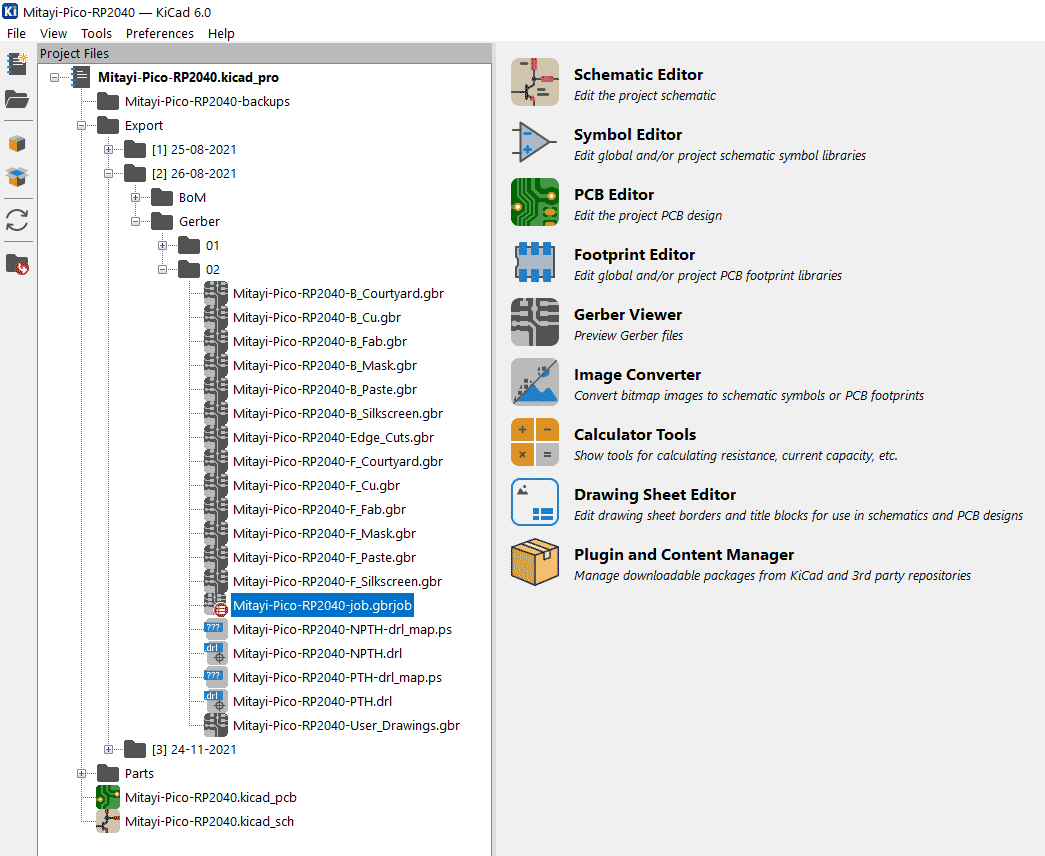Collapse the Gerber folder
The width and height of the screenshot is (1045, 856).
pyautogui.click(x=135, y=221)
